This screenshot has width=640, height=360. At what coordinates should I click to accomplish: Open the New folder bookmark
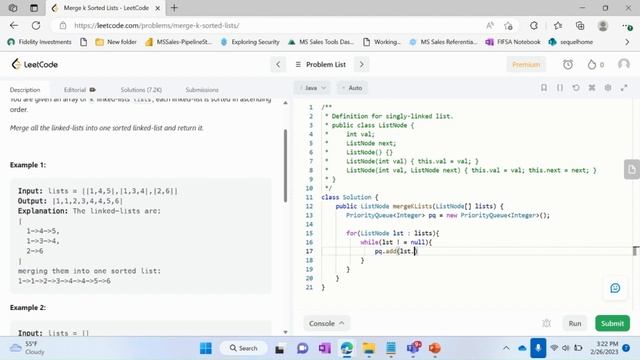tap(116, 42)
